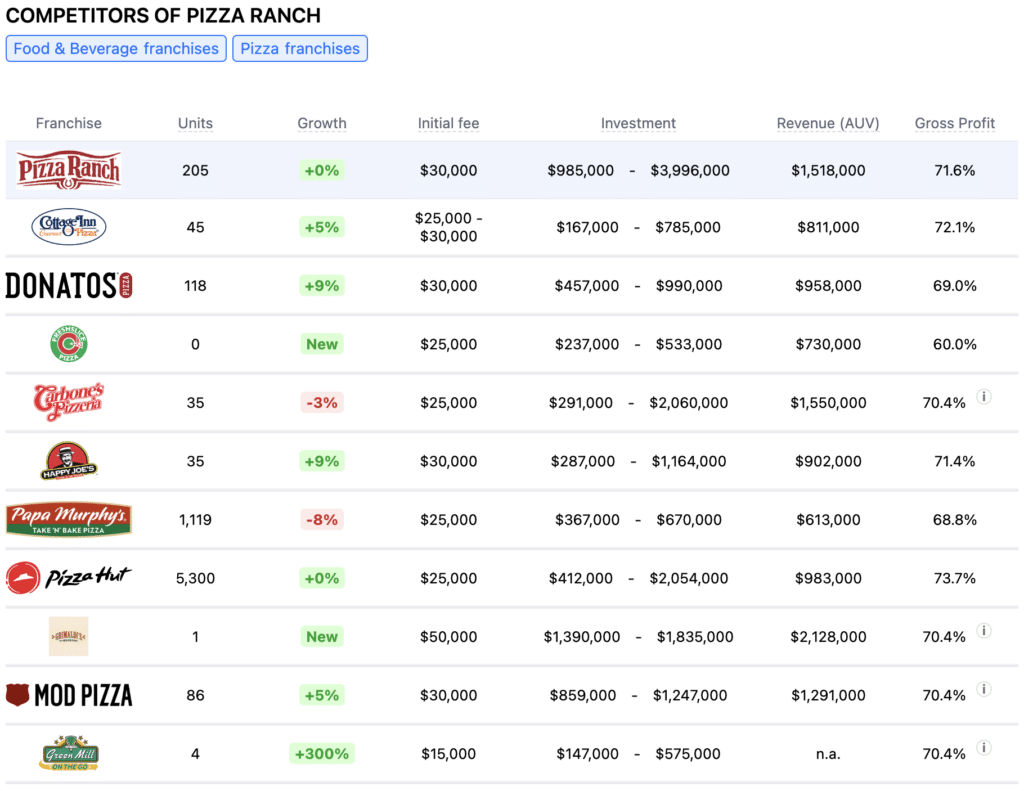Screen dimensions: 1024x791
Task: Click the 68.8% gross profit
Action: click(x=955, y=520)
